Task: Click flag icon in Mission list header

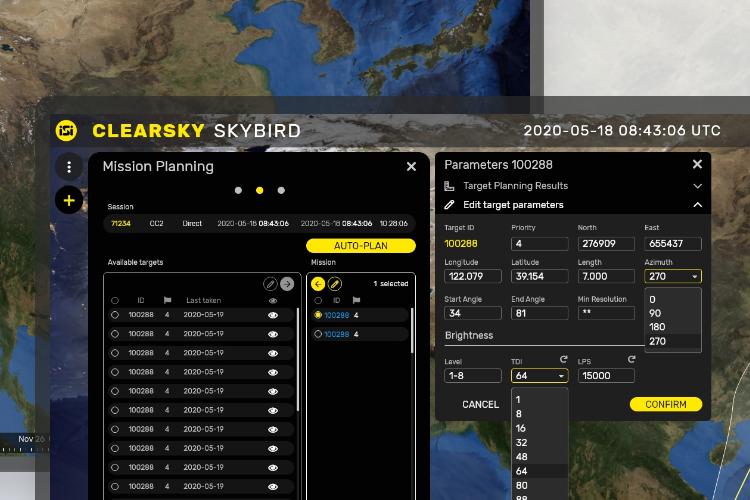Action: click(x=356, y=300)
